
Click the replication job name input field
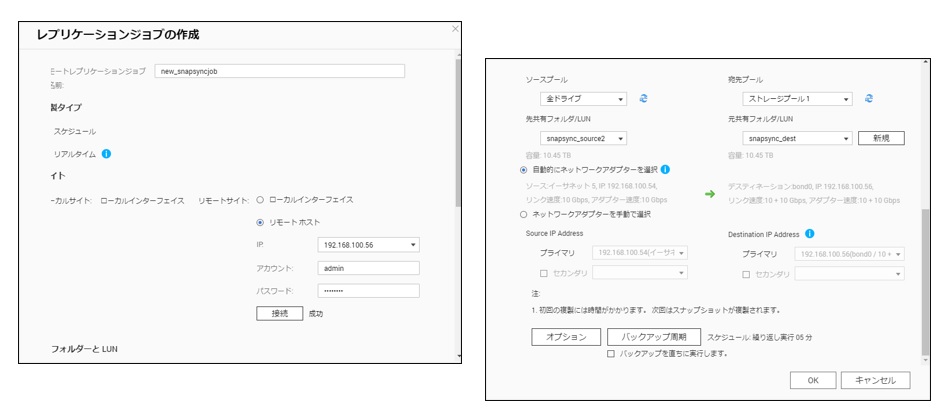tap(281, 71)
